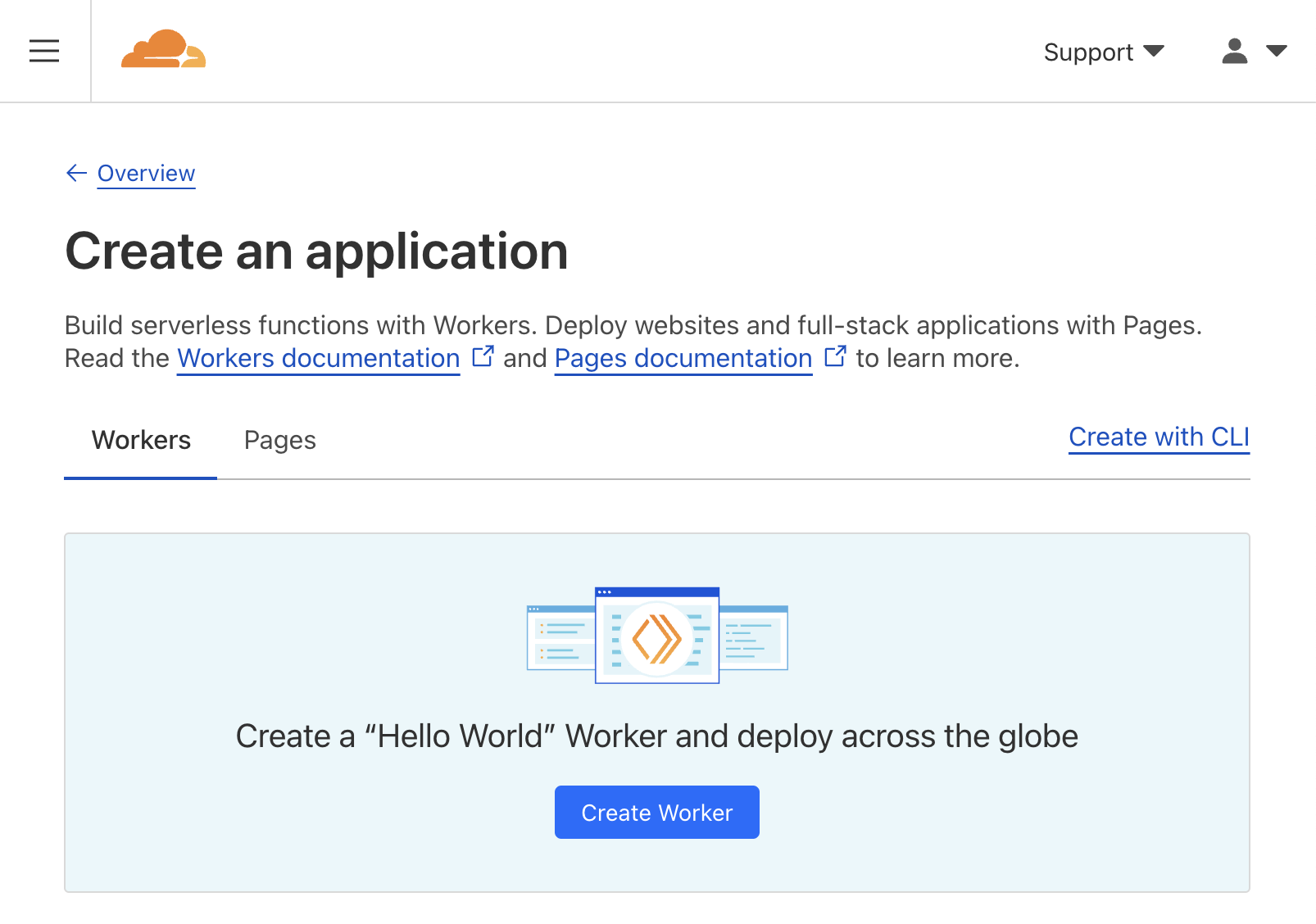Click the Create Worker button

pyautogui.click(x=657, y=813)
